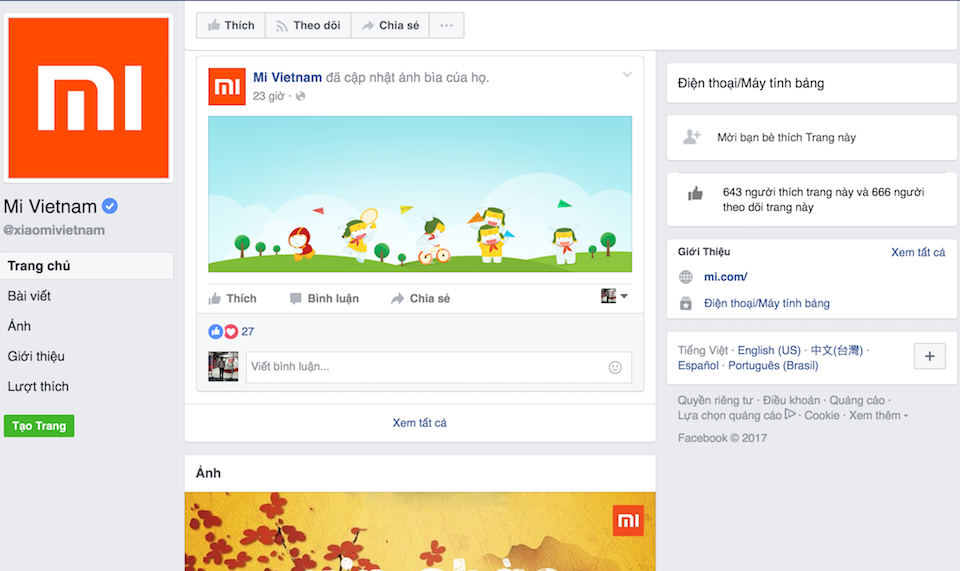Open the yellow blossom photo in Ảnh section
This screenshot has width=960, height=571.
[420, 531]
